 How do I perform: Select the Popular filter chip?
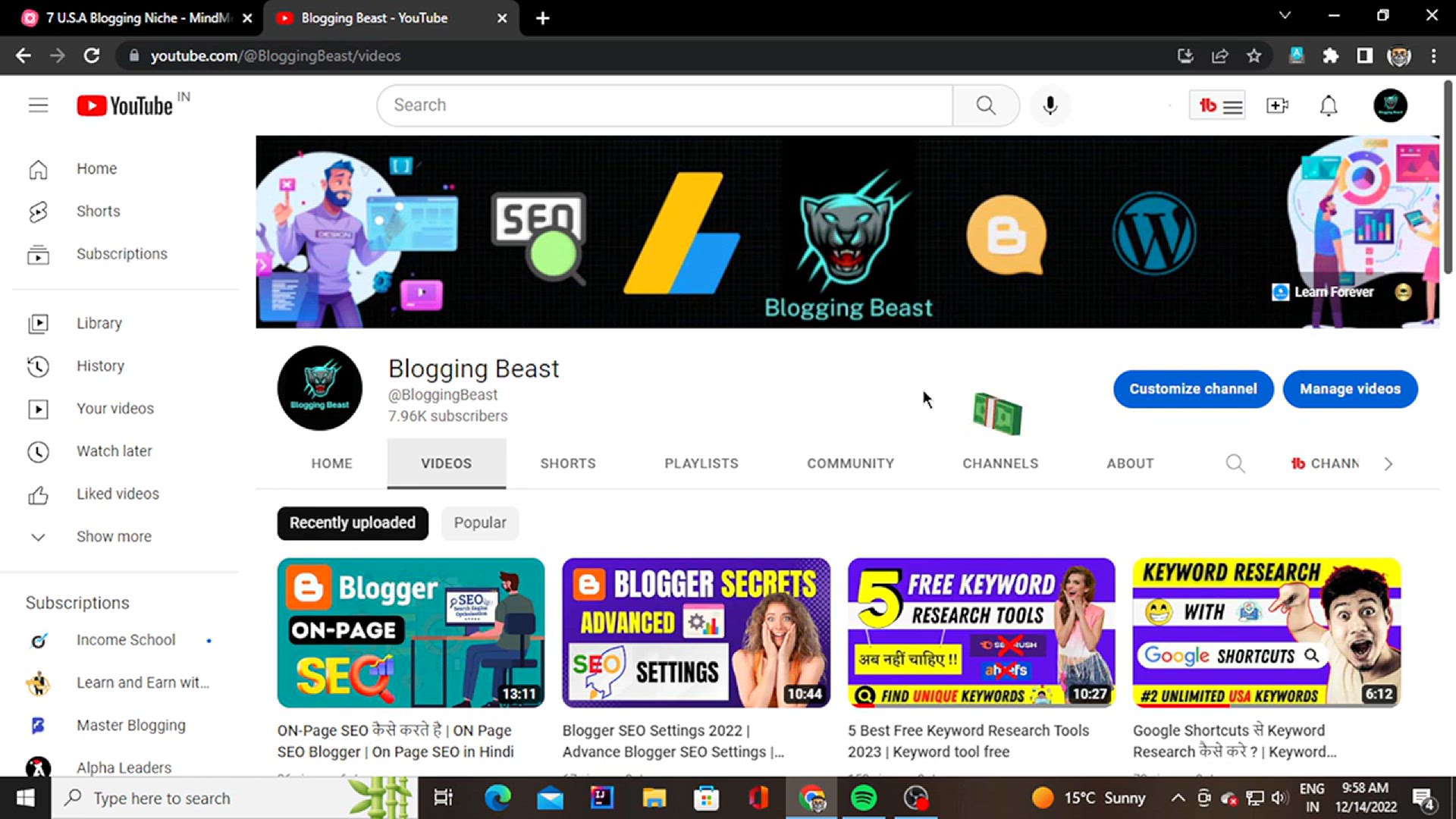[x=480, y=523]
